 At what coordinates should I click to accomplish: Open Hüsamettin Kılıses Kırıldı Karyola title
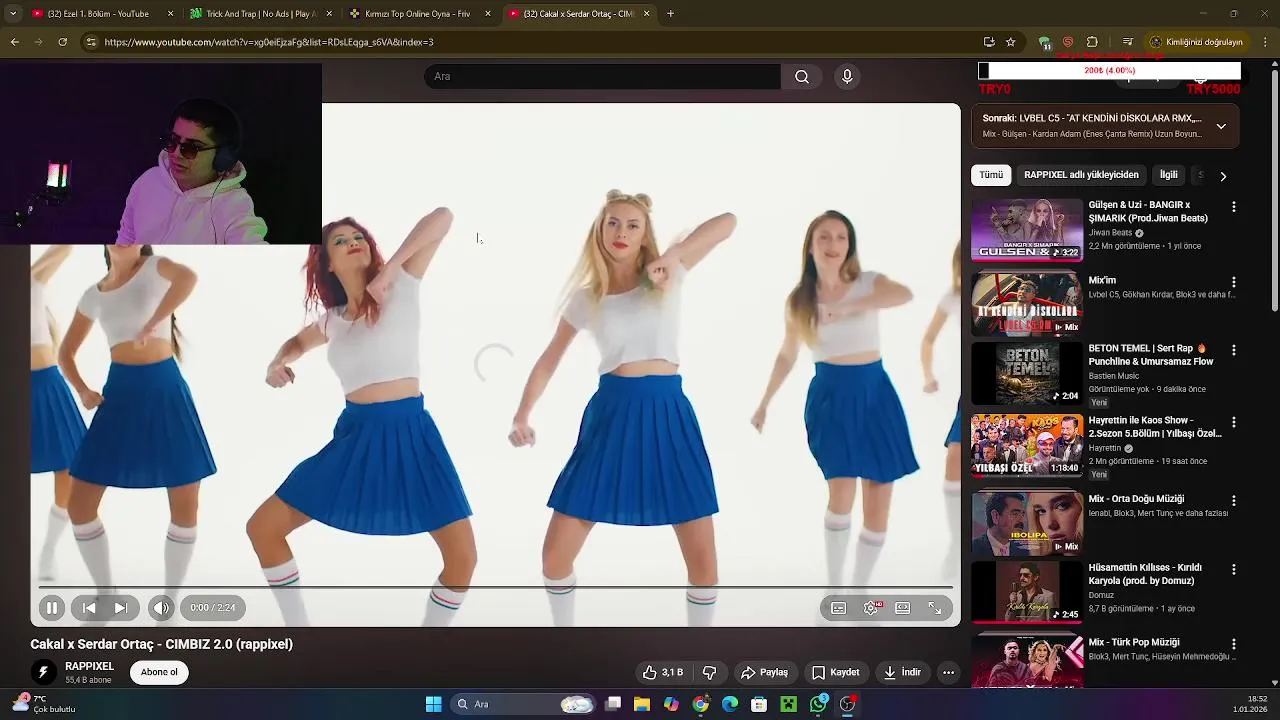point(1145,574)
